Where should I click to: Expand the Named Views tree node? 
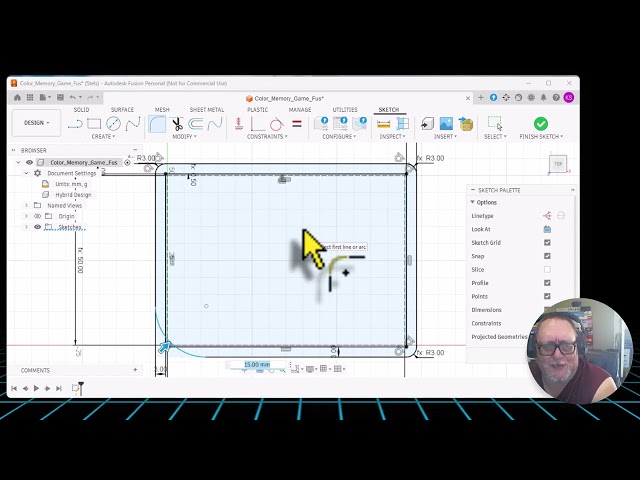pyautogui.click(x=26, y=205)
